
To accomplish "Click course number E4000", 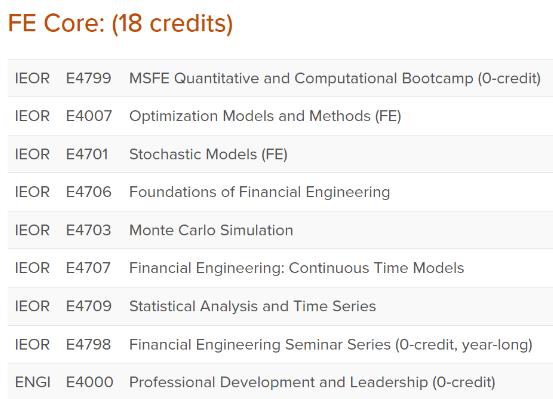I will pos(90,382).
